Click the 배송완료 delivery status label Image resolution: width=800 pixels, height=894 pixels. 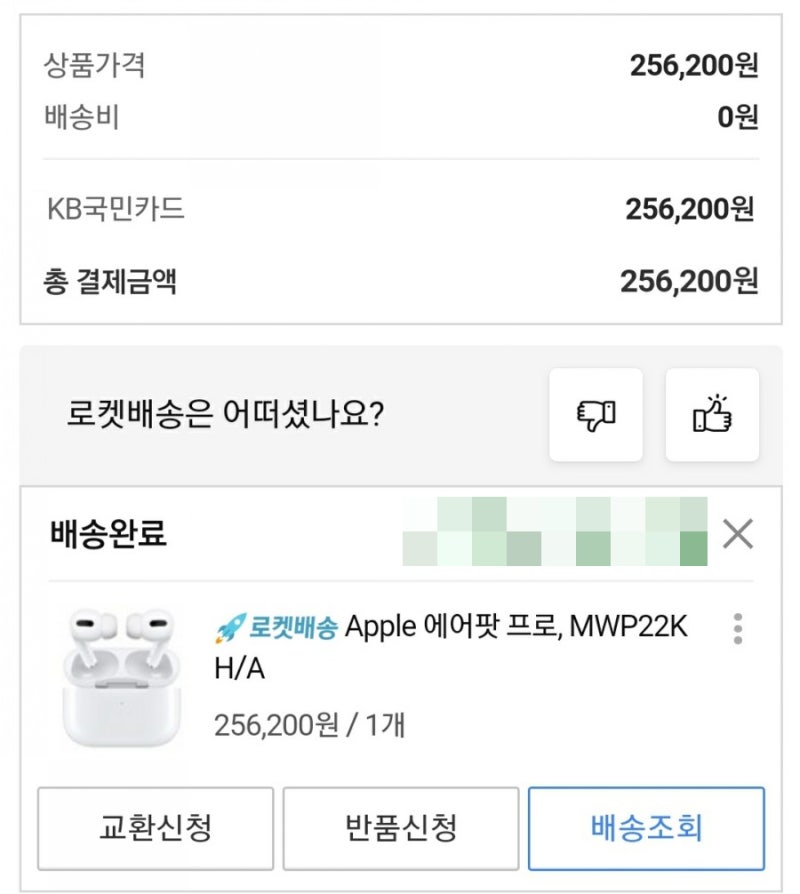(x=108, y=535)
